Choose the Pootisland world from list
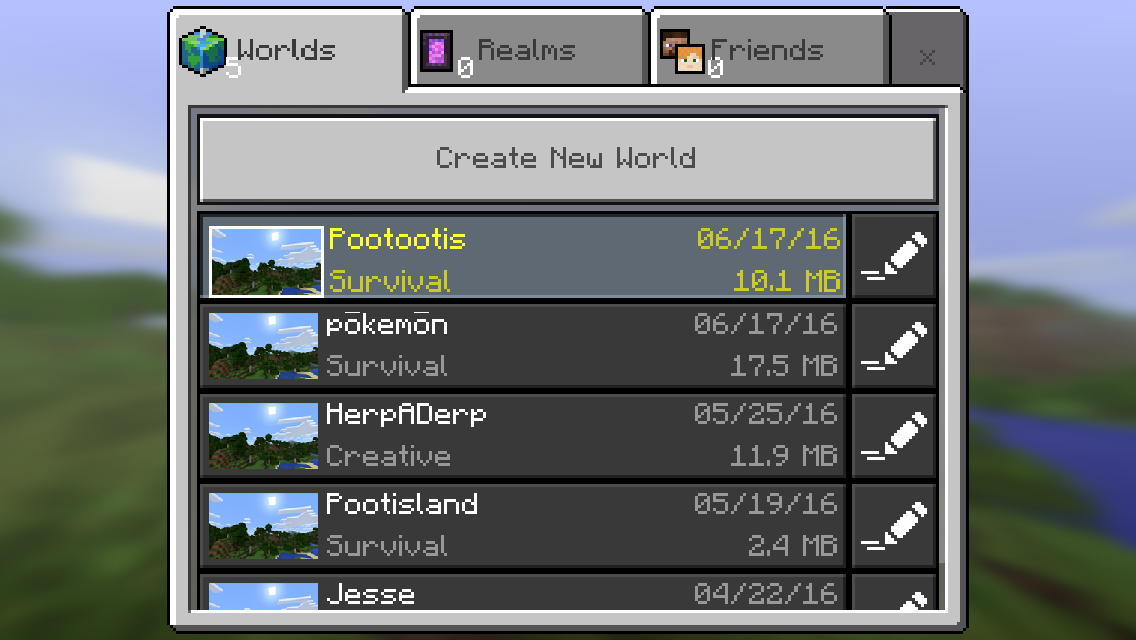The image size is (1136, 640). (523, 525)
